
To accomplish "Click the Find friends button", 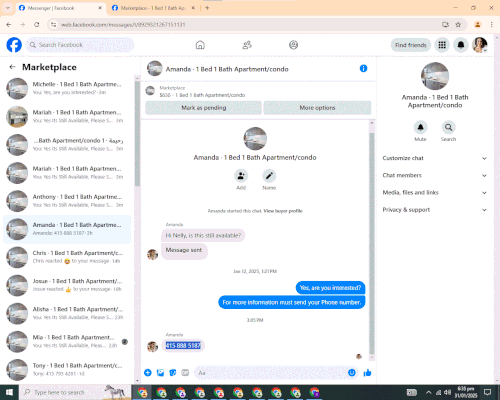I will pos(411,45).
